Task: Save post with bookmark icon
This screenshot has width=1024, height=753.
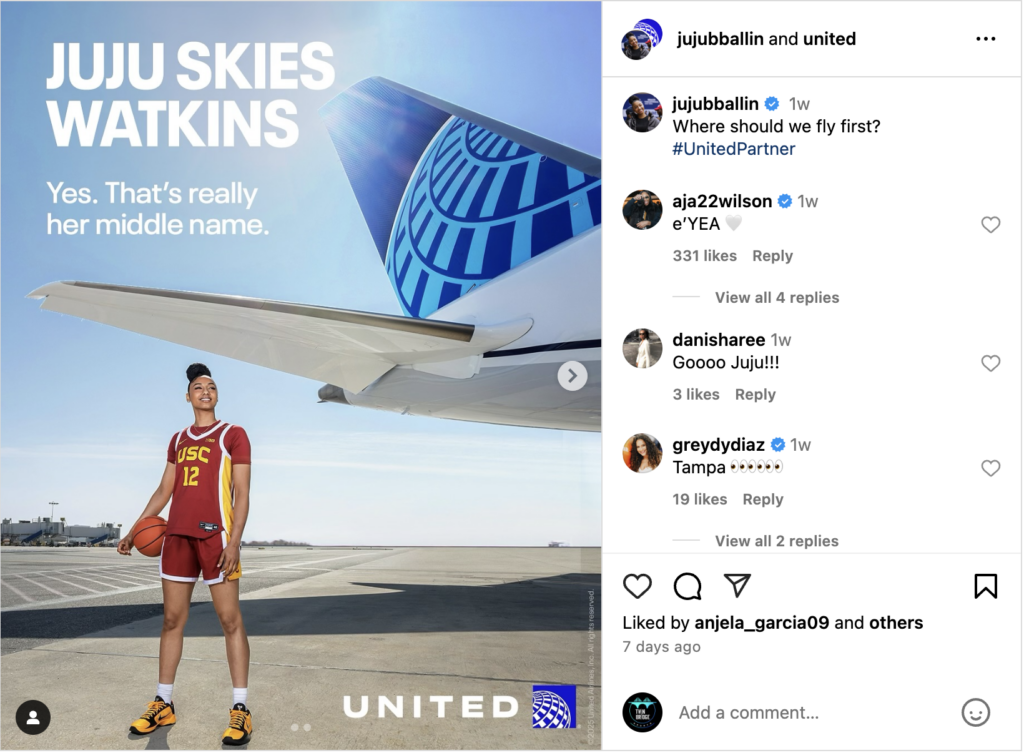Action: pyautogui.click(x=985, y=586)
